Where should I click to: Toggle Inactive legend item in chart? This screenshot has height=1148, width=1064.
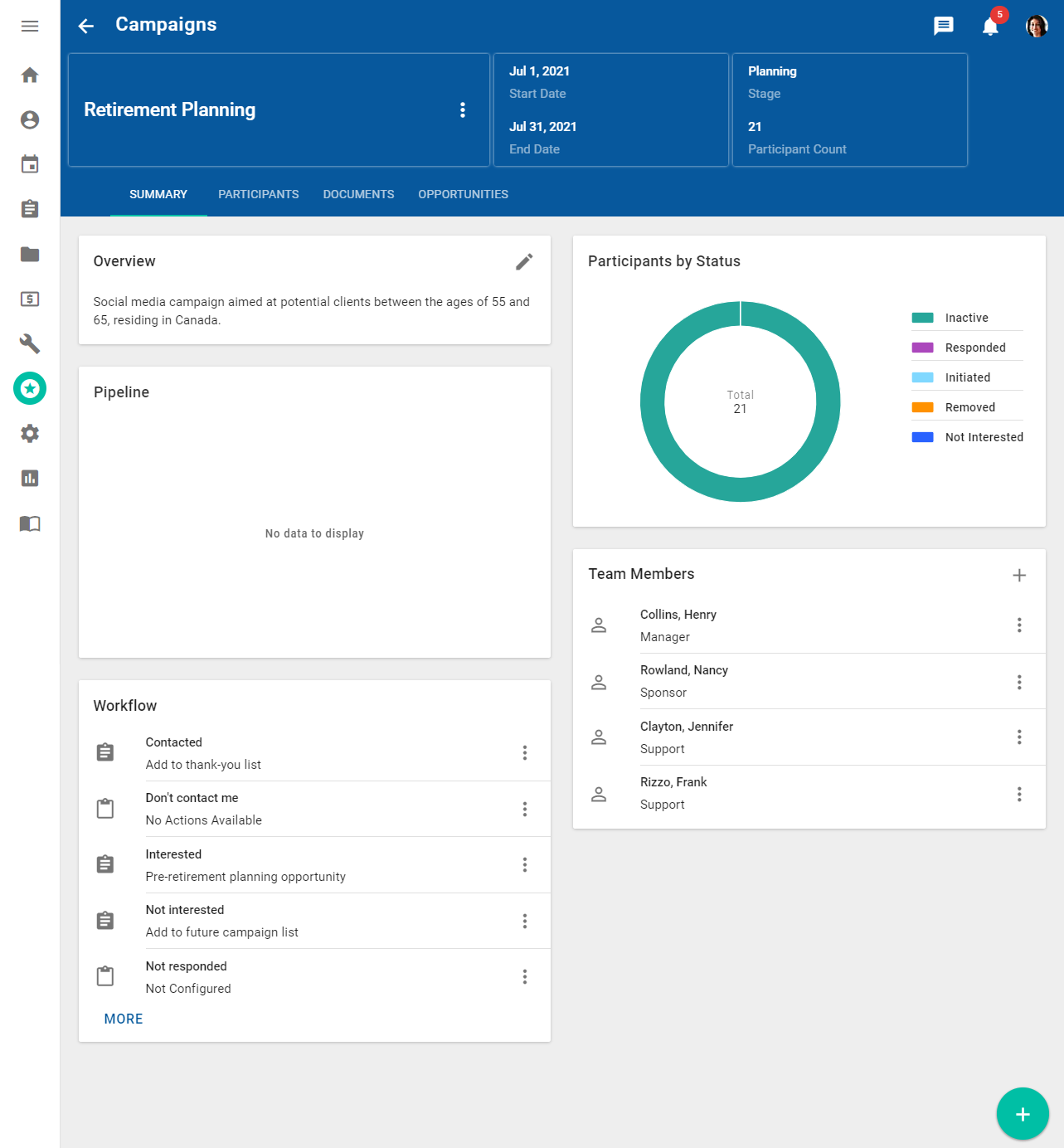click(966, 318)
